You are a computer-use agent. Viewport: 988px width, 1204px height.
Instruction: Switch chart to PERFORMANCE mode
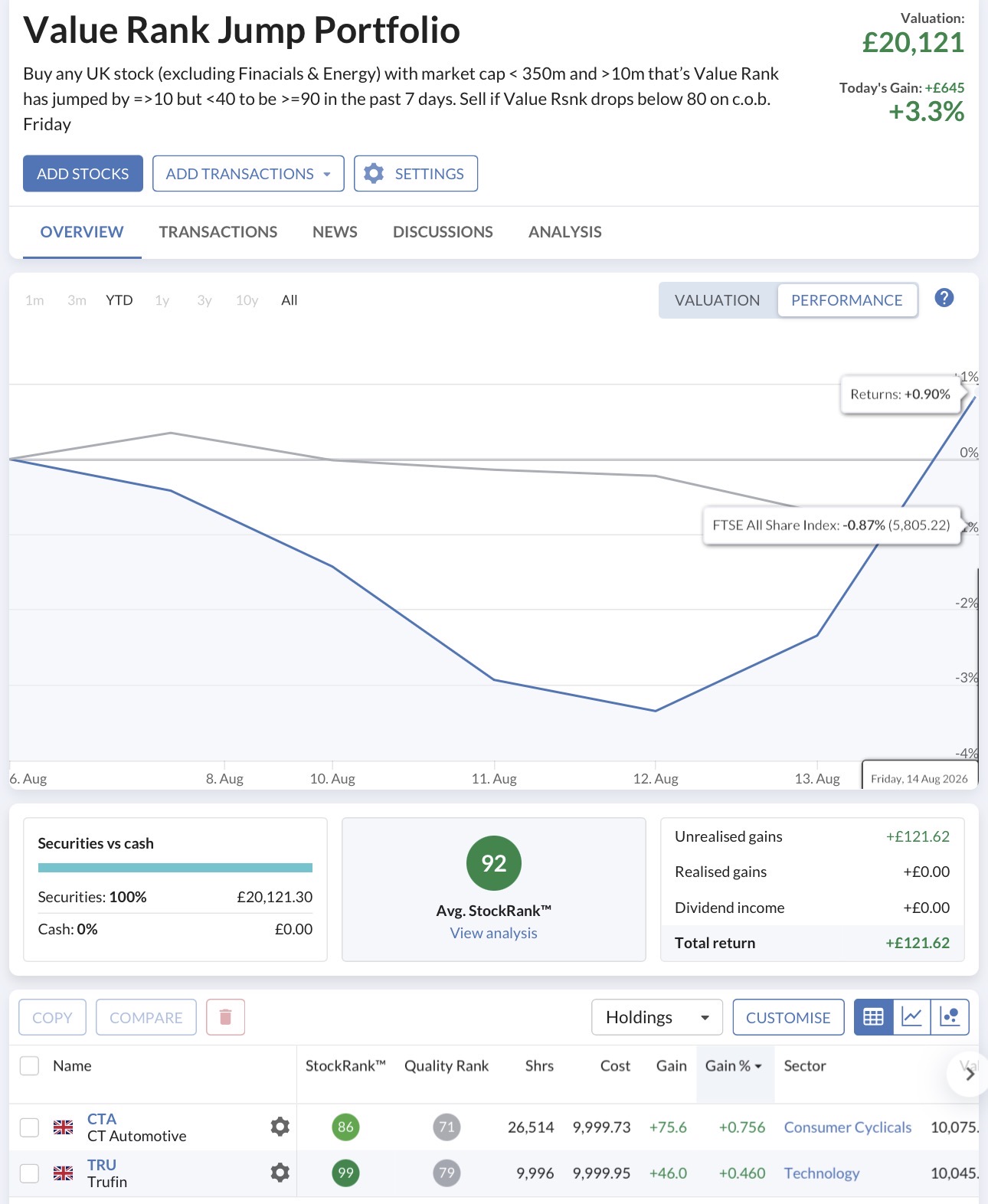click(847, 300)
